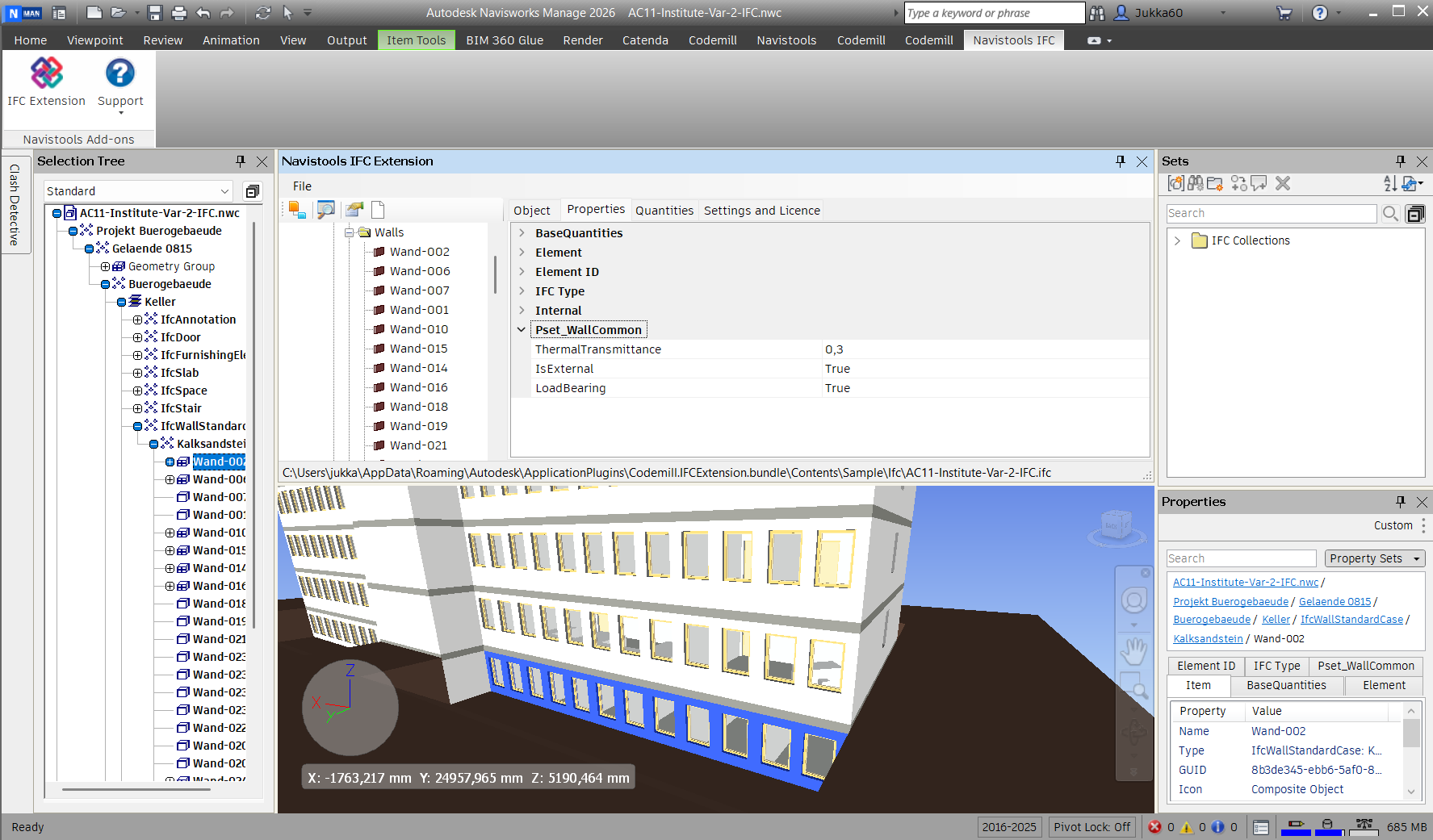
Task: Click the Search field in Sets panel
Action: pyautogui.click(x=1271, y=213)
